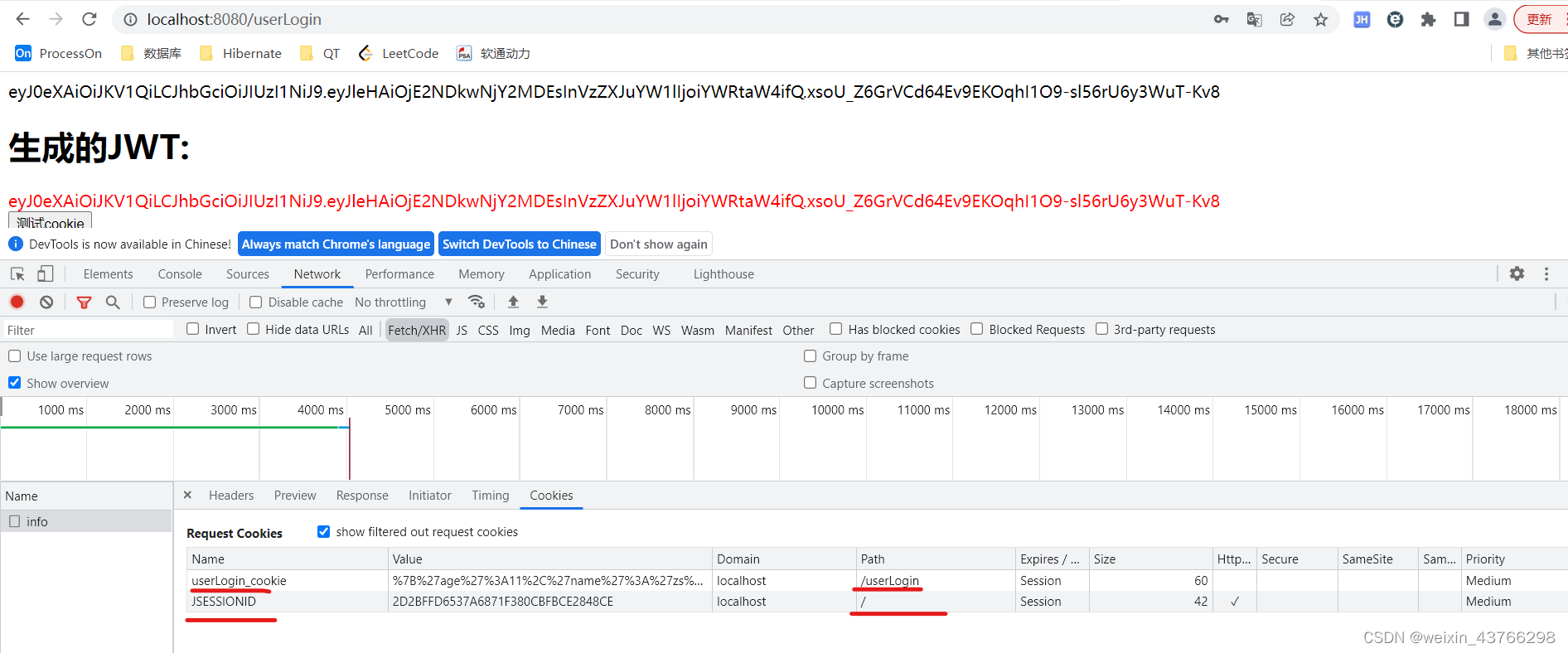
Task: Check Hide data URLs
Action: coord(254,329)
